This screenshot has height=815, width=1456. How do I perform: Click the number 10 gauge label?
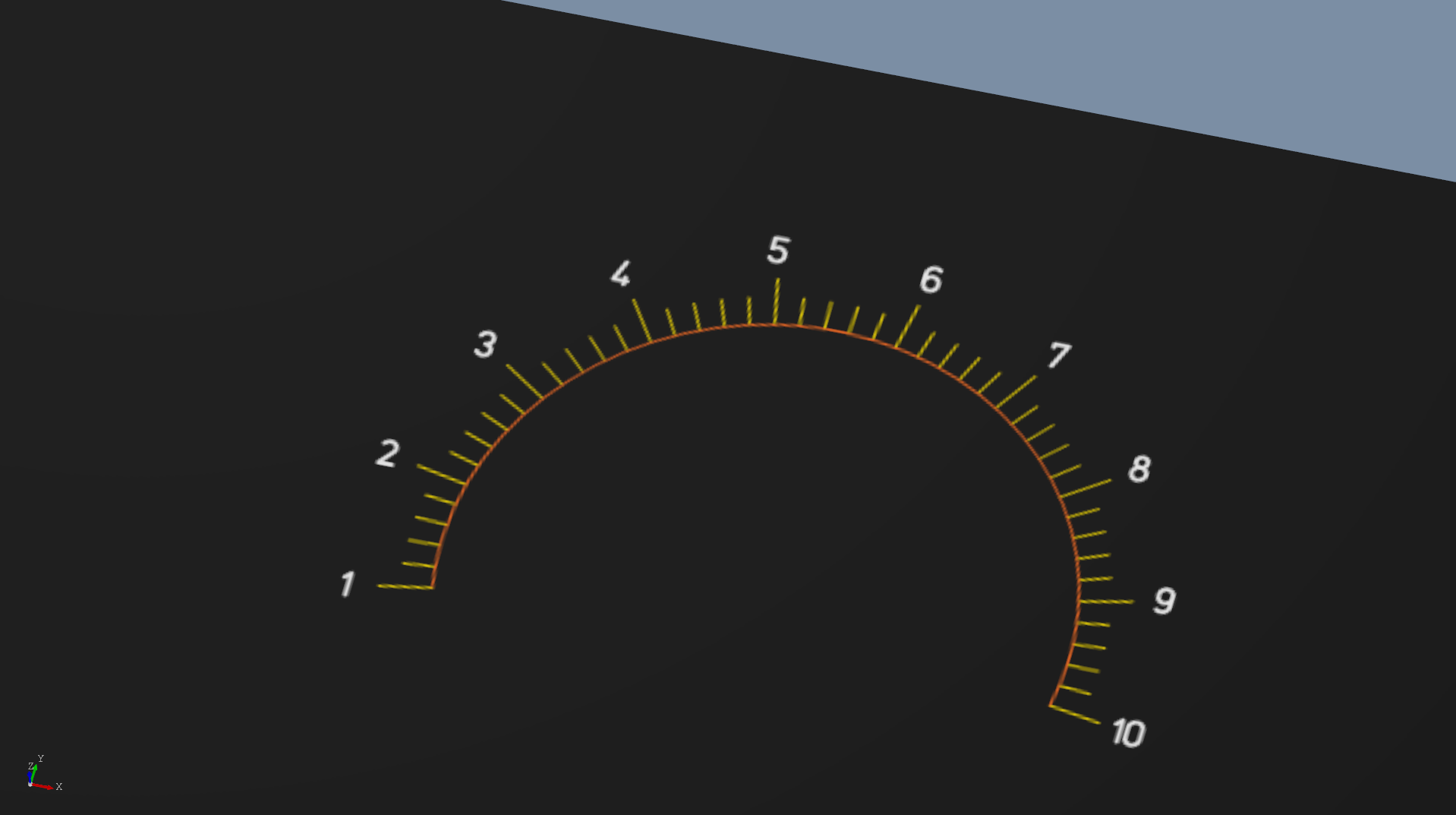tap(1128, 733)
